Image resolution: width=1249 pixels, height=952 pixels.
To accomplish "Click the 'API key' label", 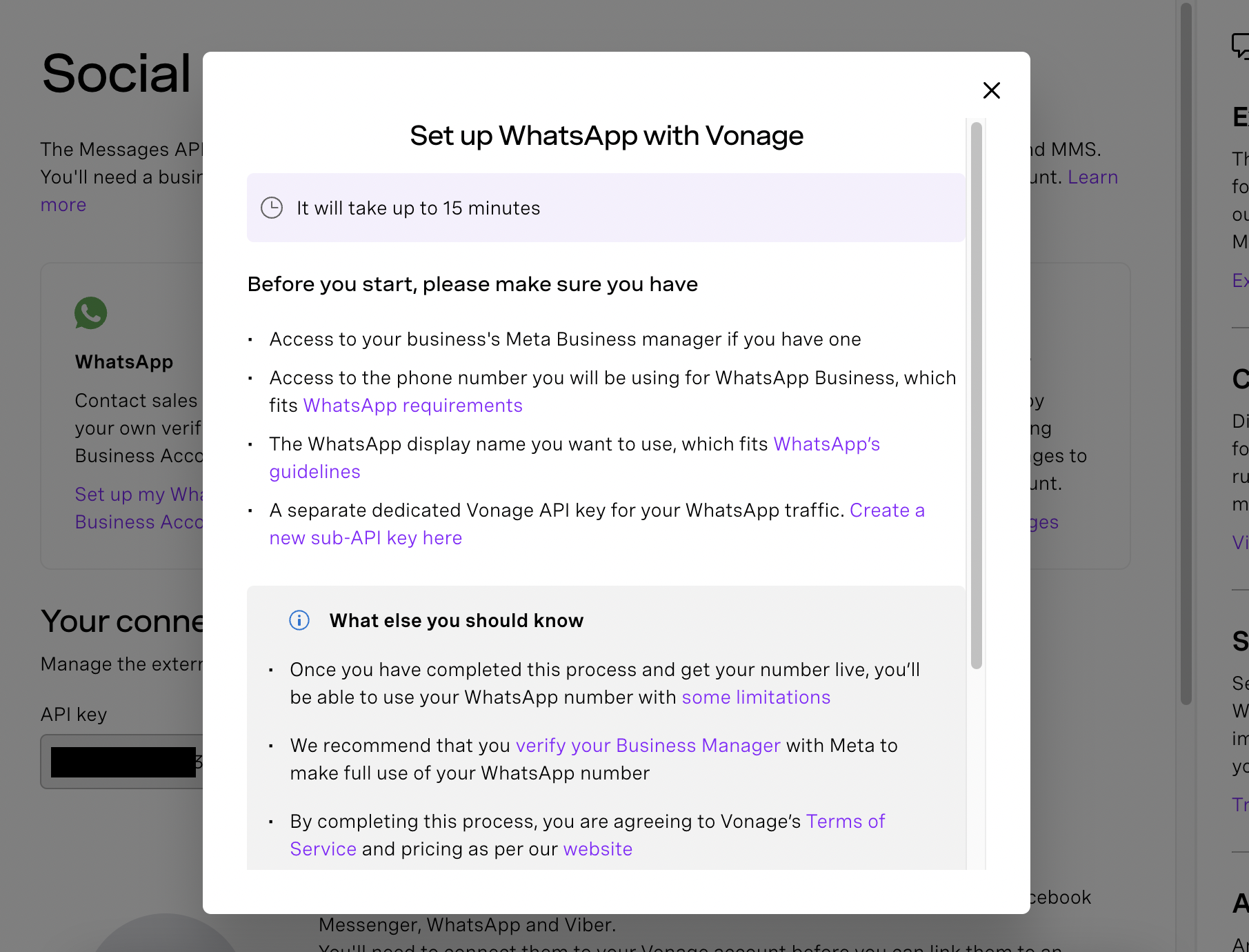I will pos(74,715).
